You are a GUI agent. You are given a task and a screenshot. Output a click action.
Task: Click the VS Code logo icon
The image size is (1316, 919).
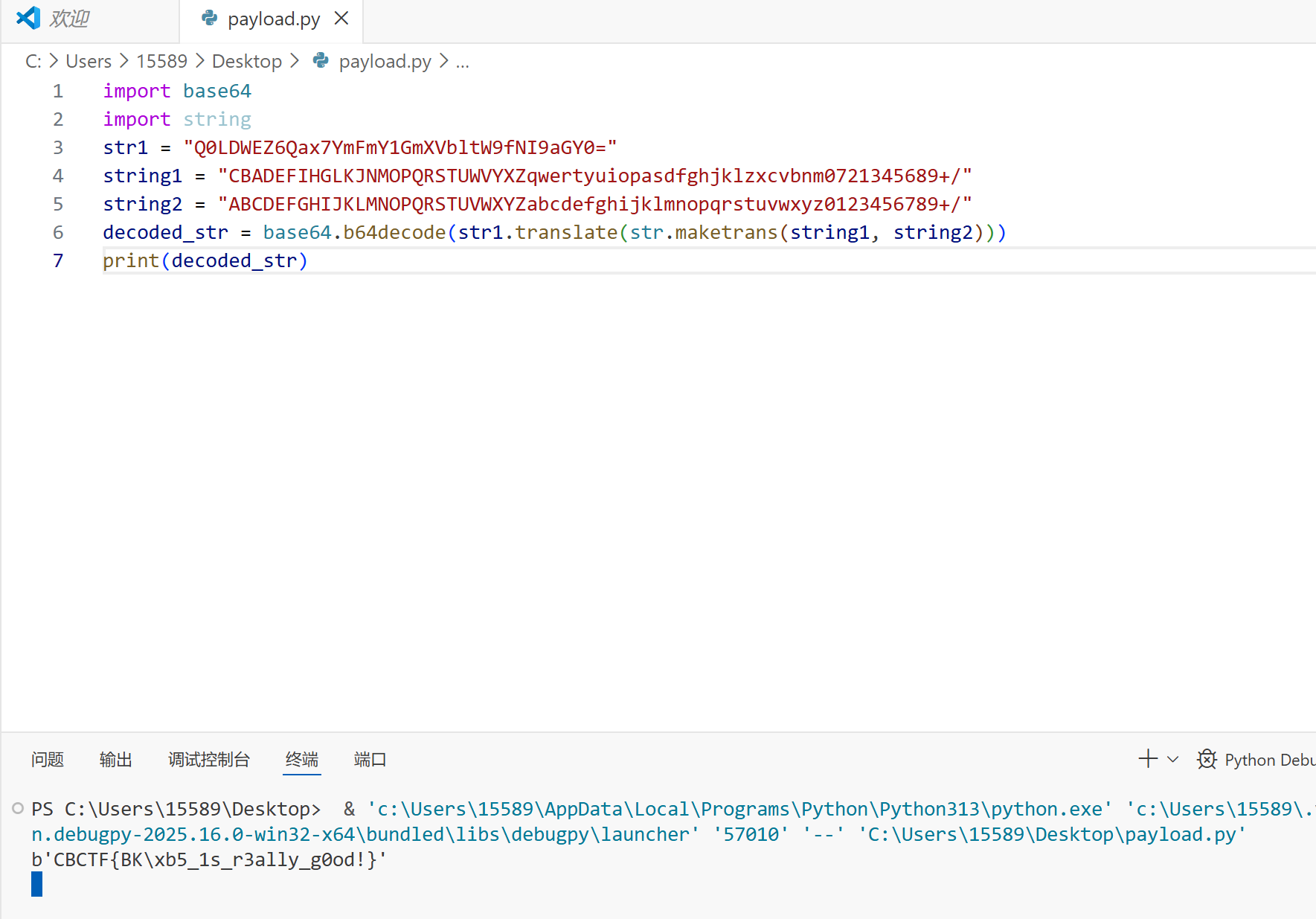point(28,18)
